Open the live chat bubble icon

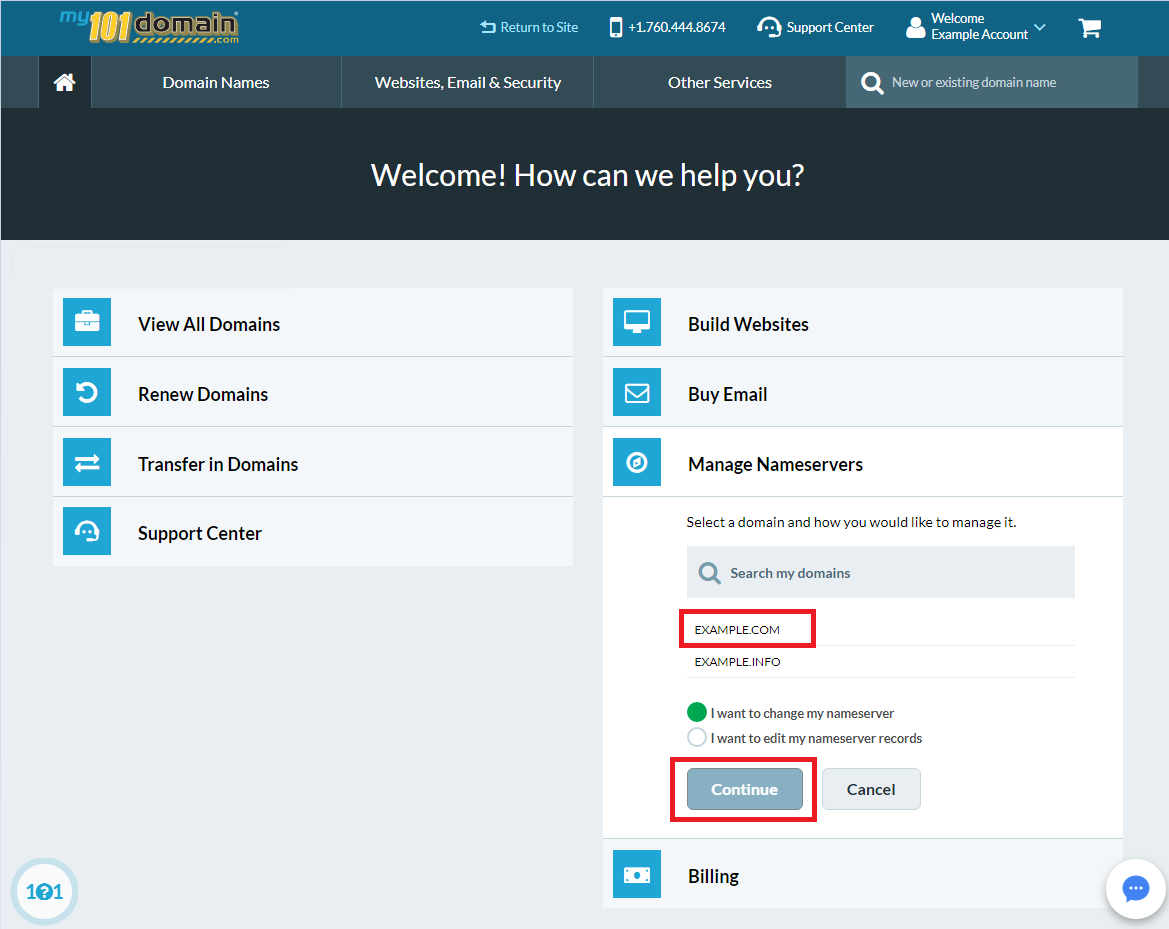tap(1135, 888)
